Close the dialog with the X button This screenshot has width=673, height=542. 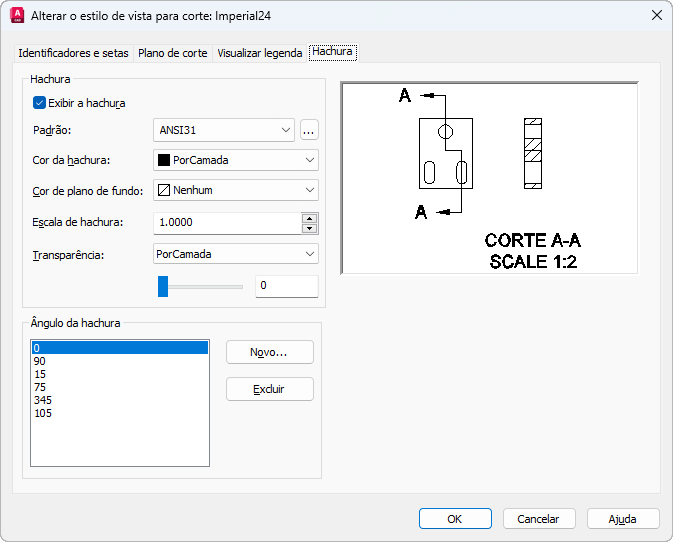[656, 16]
